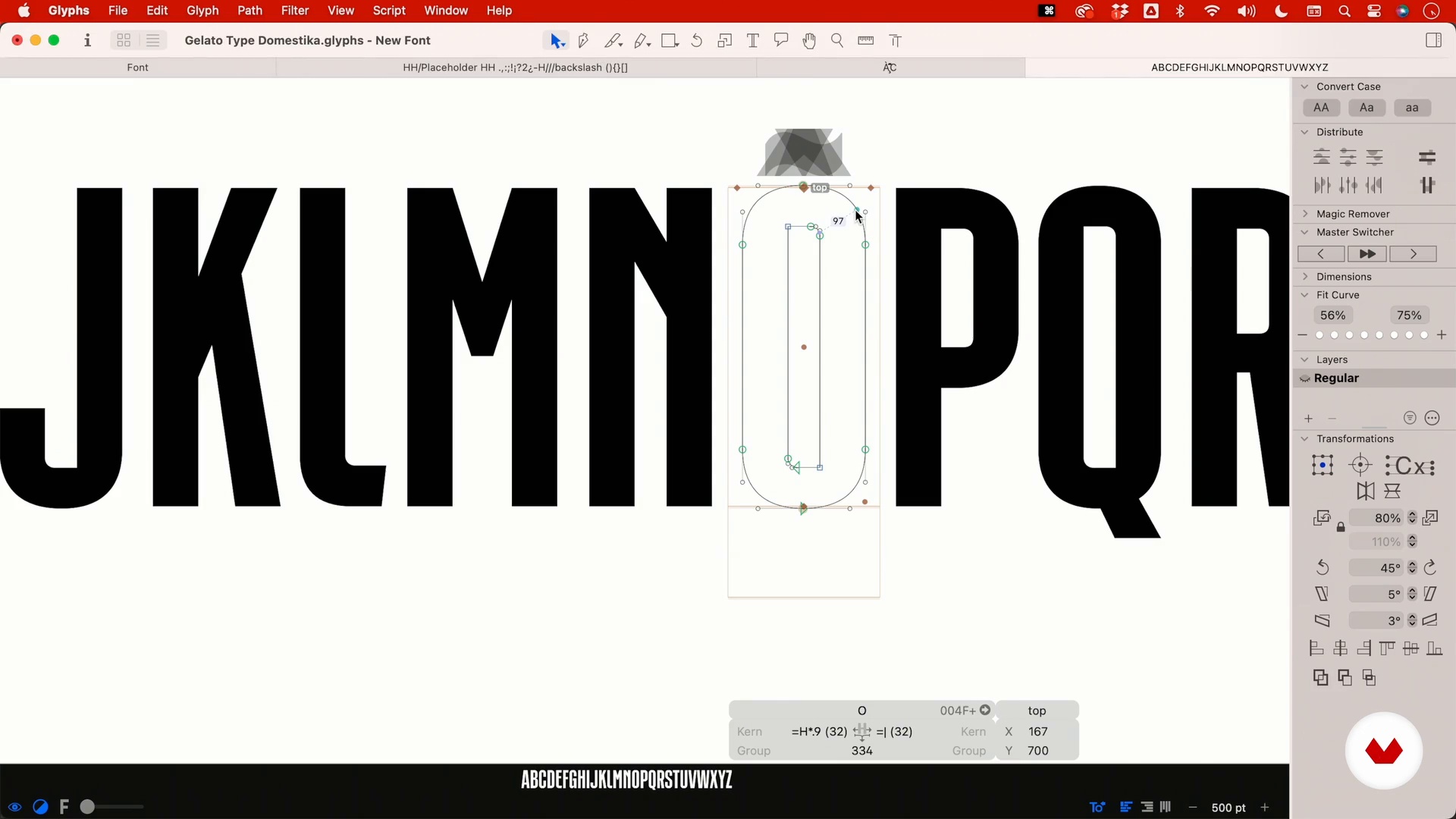
Task: Toggle right-to-left writing direction
Action: (1147, 808)
